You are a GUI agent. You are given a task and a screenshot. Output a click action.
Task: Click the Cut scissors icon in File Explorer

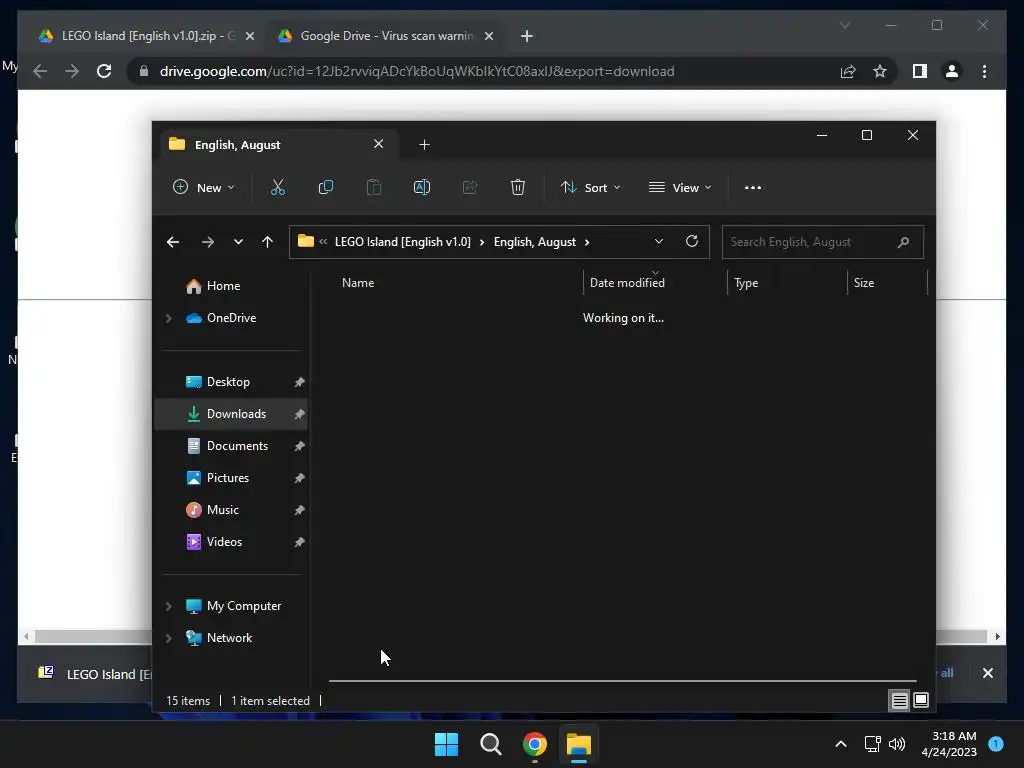click(278, 187)
